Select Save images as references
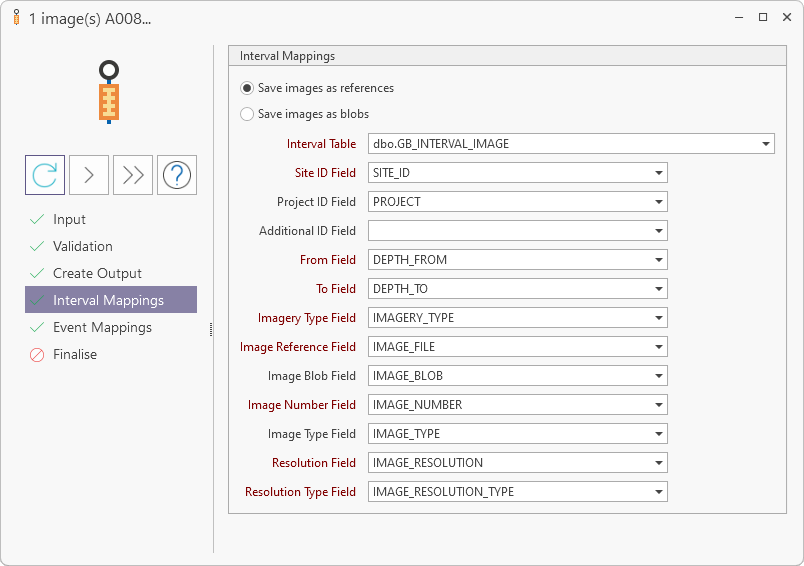This screenshot has width=804, height=566. 247,88
